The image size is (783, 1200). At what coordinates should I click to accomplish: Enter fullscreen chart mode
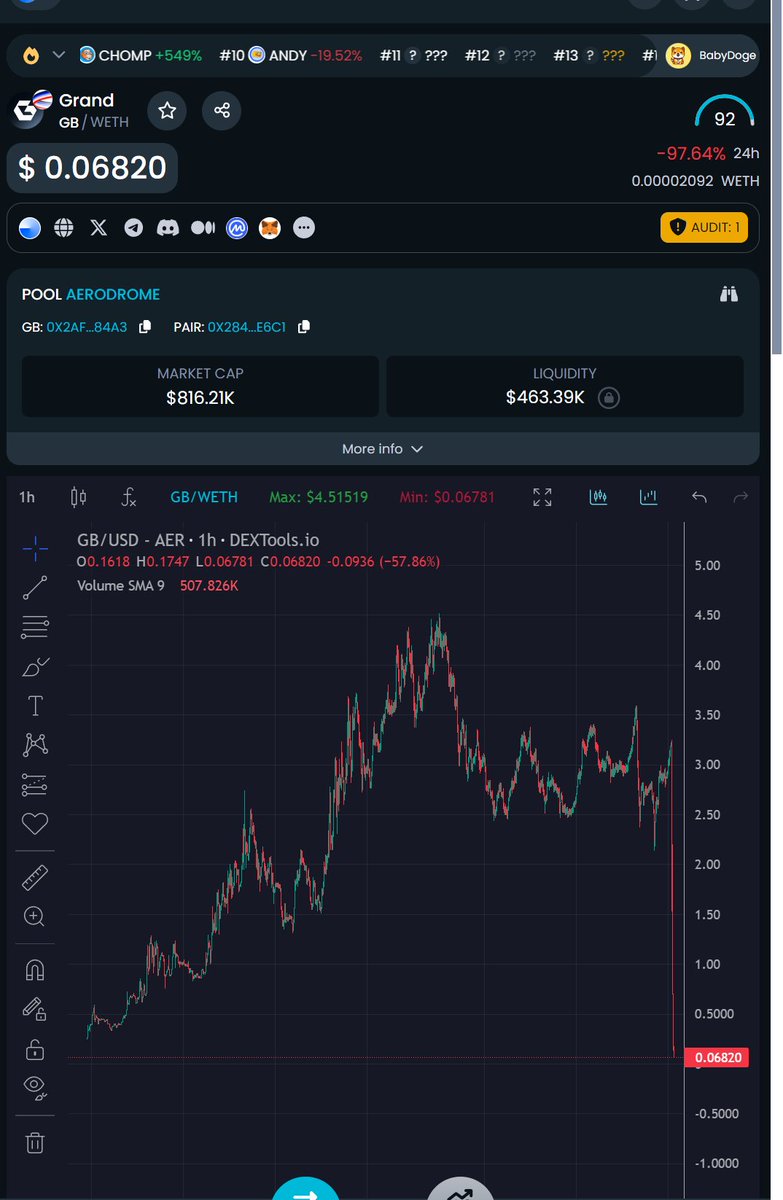tap(543, 497)
